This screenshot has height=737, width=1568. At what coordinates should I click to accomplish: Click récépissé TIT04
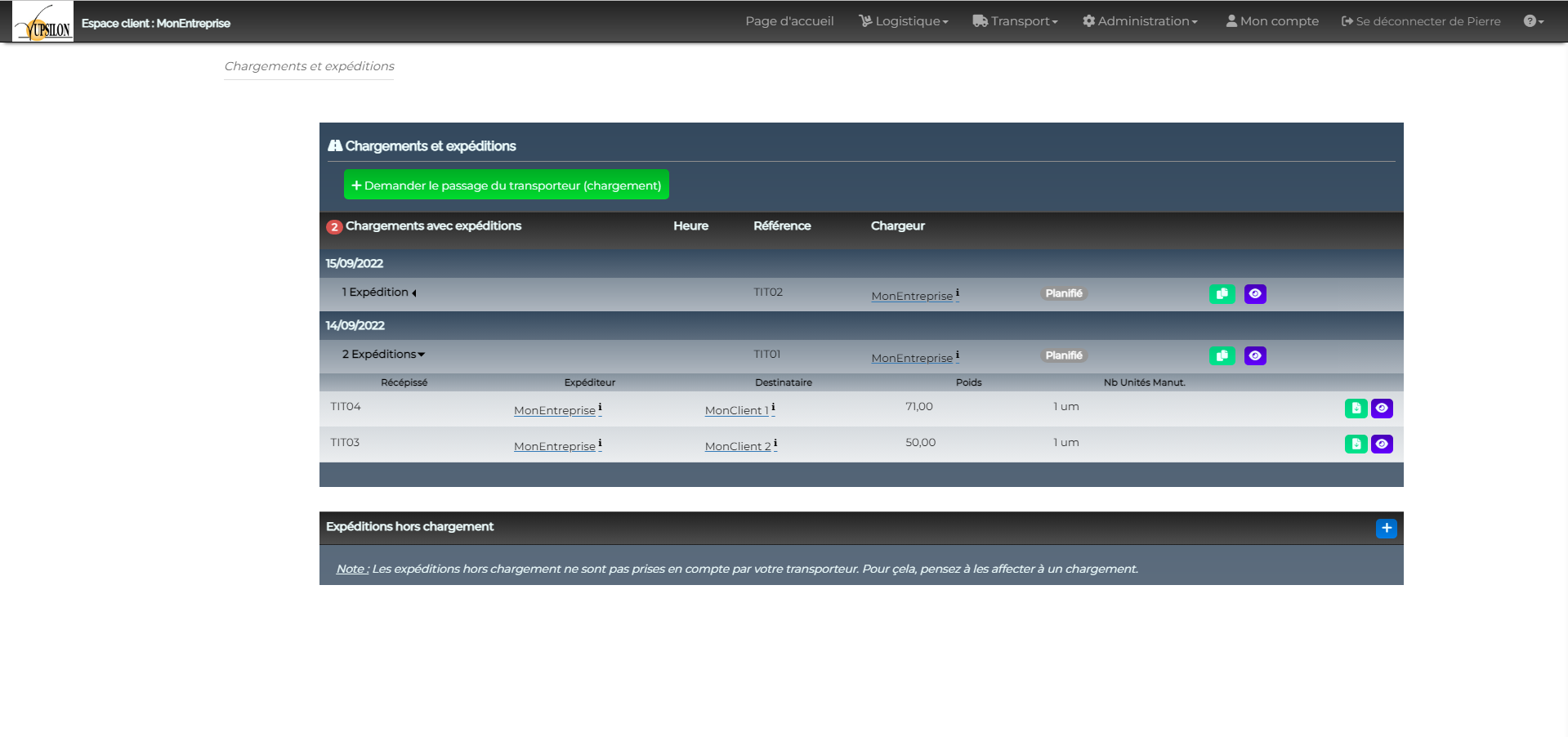pos(346,406)
